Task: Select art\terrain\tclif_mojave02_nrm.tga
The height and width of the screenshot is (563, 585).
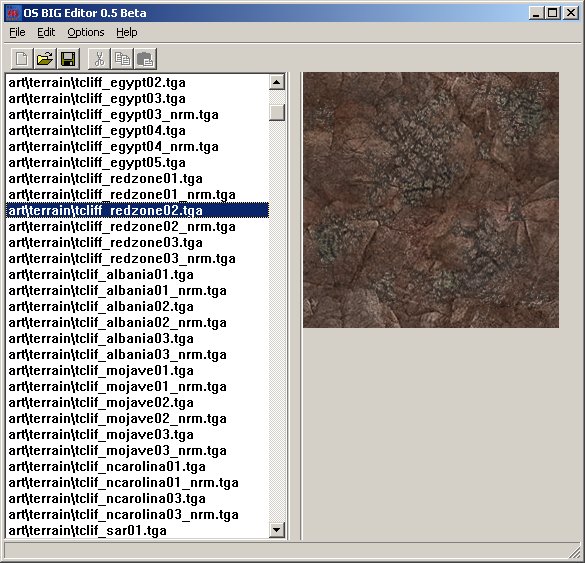Action: (x=137, y=419)
